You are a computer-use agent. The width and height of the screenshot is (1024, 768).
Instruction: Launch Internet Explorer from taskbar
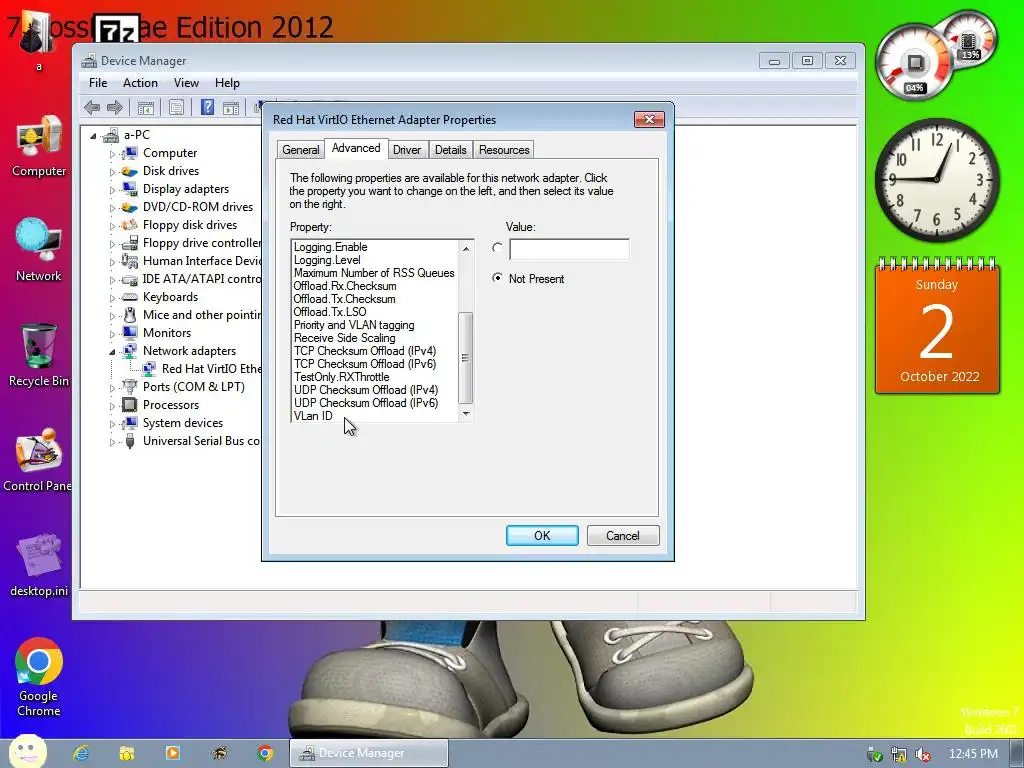pyautogui.click(x=81, y=753)
